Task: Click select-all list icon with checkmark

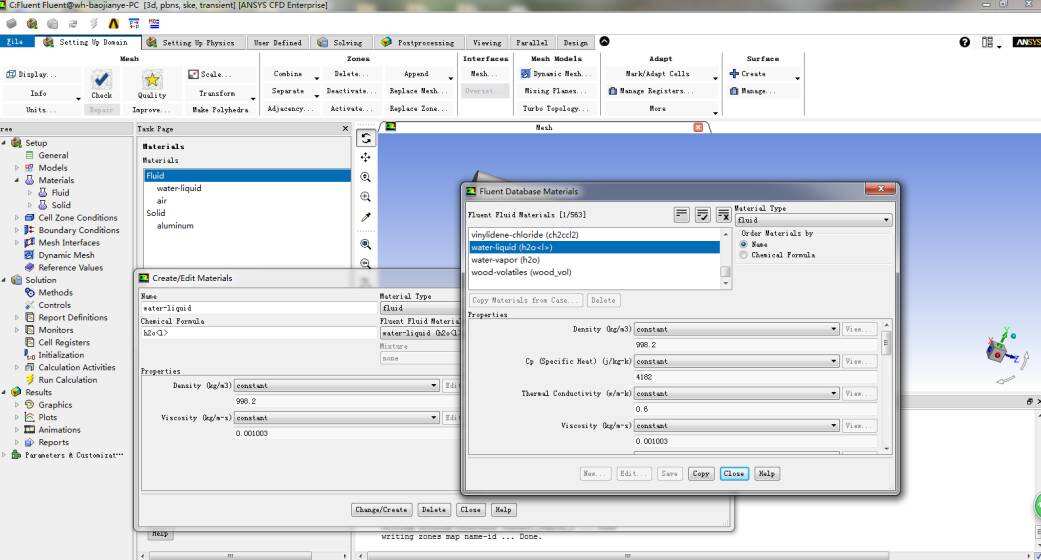Action: pyautogui.click(x=702, y=215)
